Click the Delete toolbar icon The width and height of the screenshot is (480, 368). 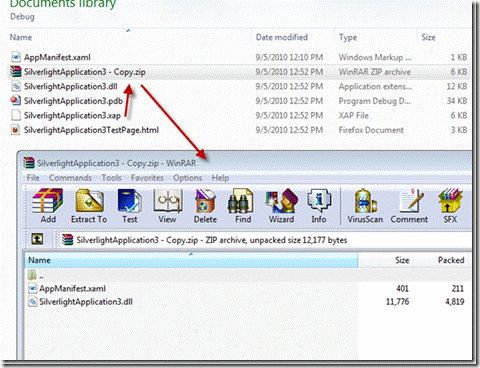coord(205,201)
